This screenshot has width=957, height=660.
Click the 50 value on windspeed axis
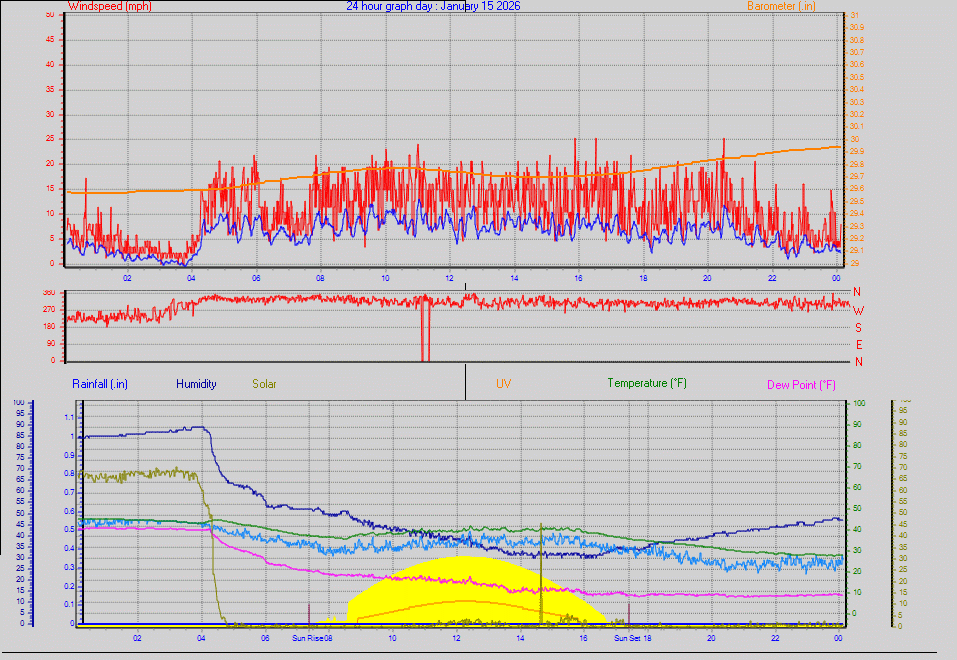tap(50, 14)
